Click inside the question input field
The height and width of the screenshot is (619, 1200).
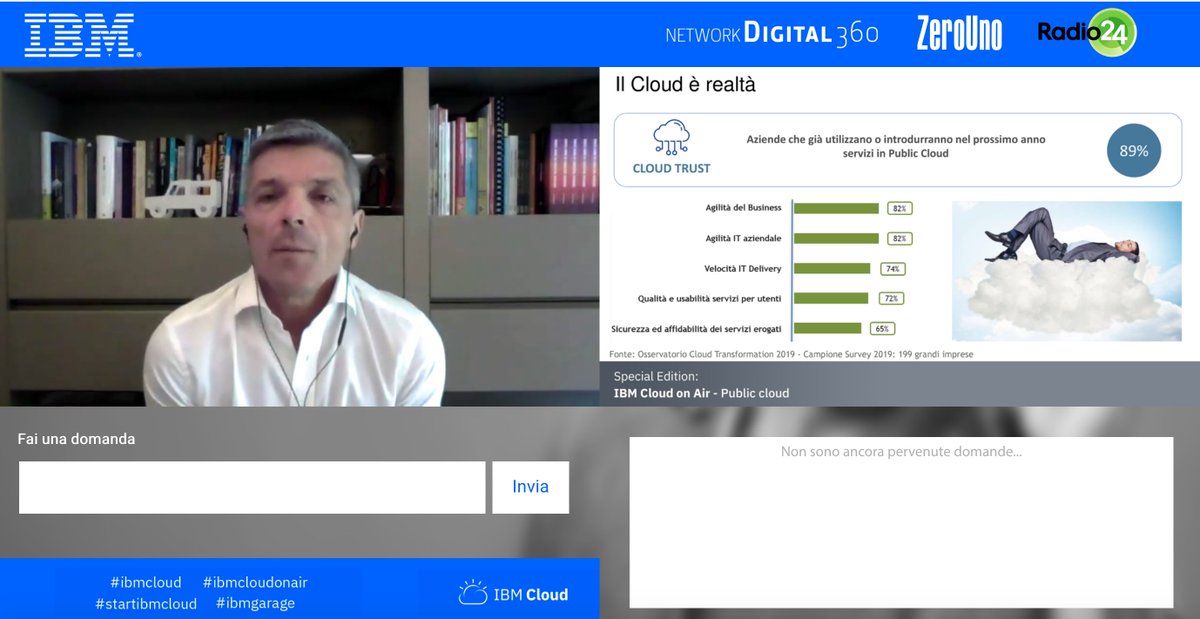pyautogui.click(x=252, y=487)
